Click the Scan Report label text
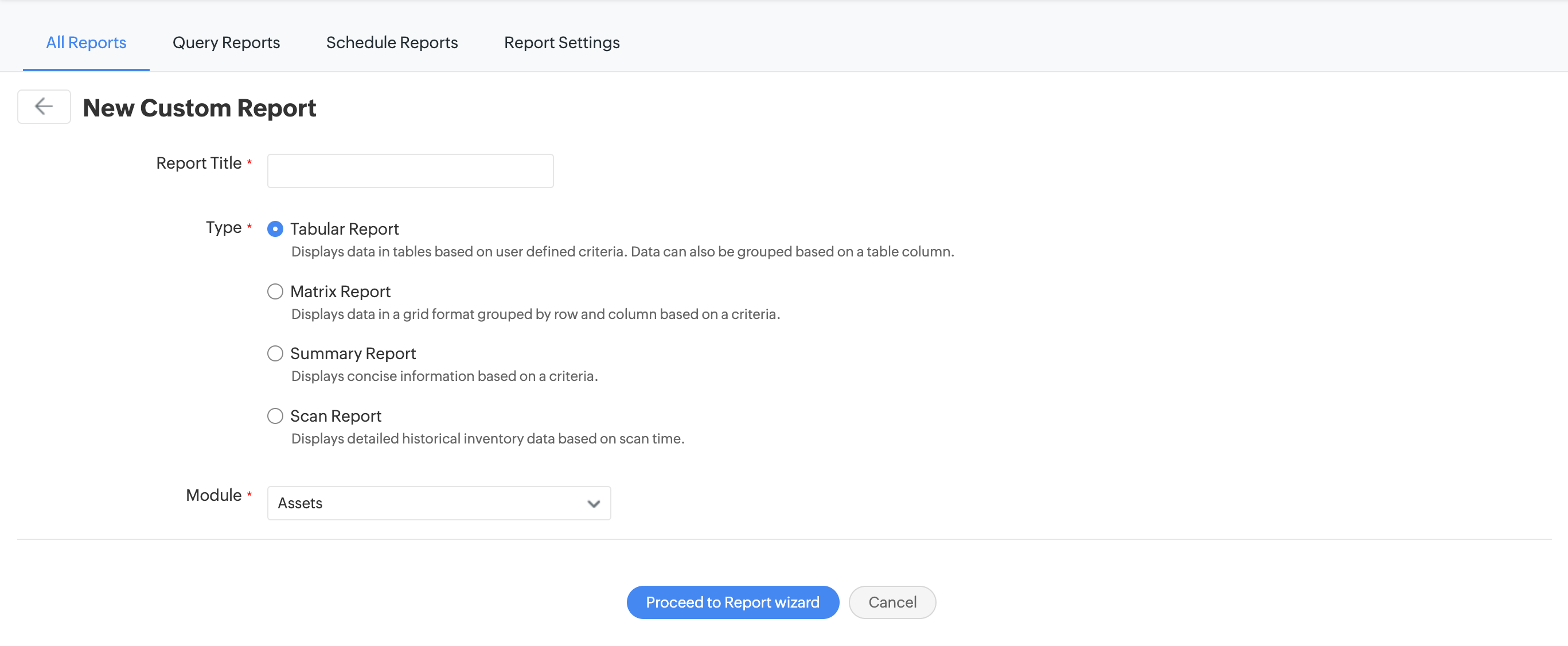Image resolution: width=1568 pixels, height=646 pixels. tap(336, 416)
